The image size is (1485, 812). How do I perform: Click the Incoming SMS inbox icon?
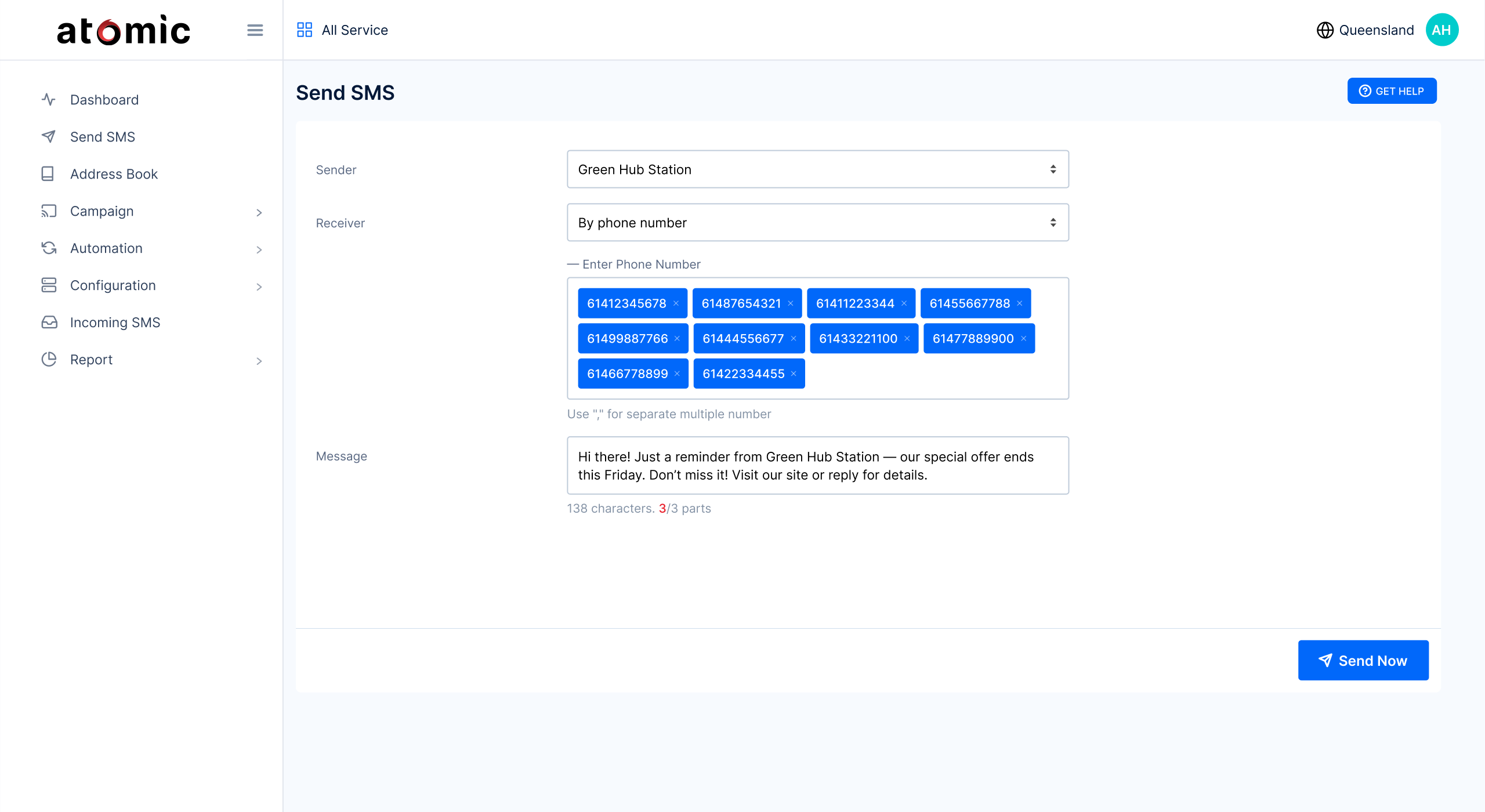[49, 322]
